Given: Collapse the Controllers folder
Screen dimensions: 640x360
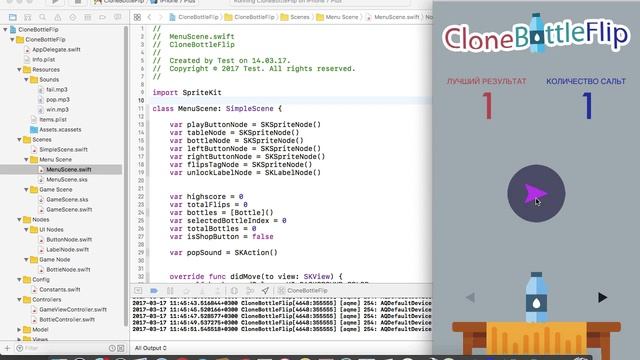Looking at the screenshot, I should (19, 300).
